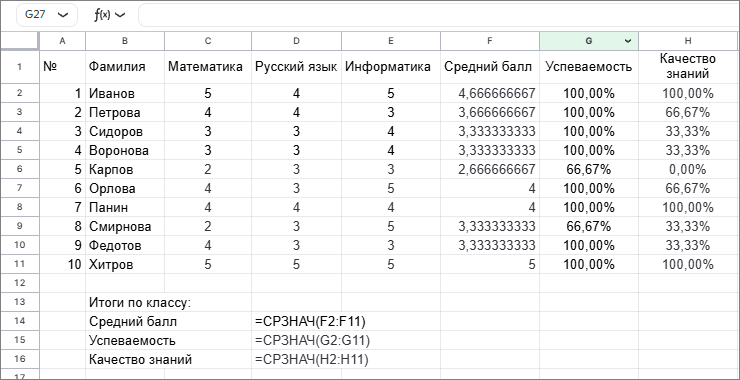Select Хитров's Русский язык grade 5
This screenshot has width=740, height=380.
tap(296, 264)
